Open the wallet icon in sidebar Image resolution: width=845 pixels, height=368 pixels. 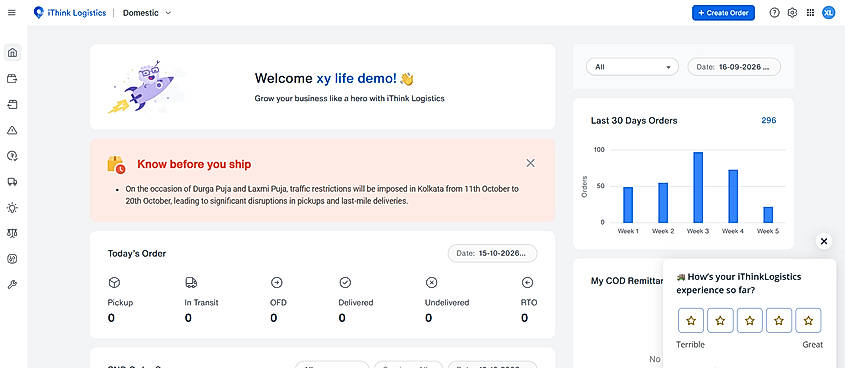12,79
